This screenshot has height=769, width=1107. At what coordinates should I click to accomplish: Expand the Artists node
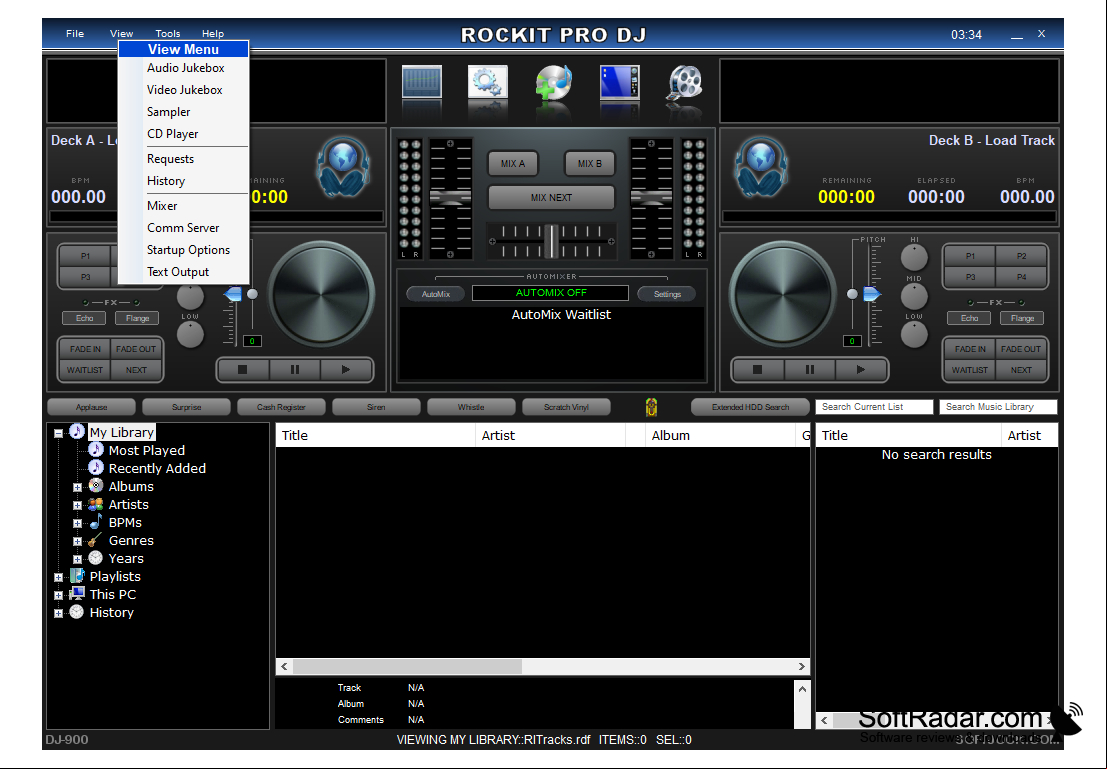[x=78, y=506]
